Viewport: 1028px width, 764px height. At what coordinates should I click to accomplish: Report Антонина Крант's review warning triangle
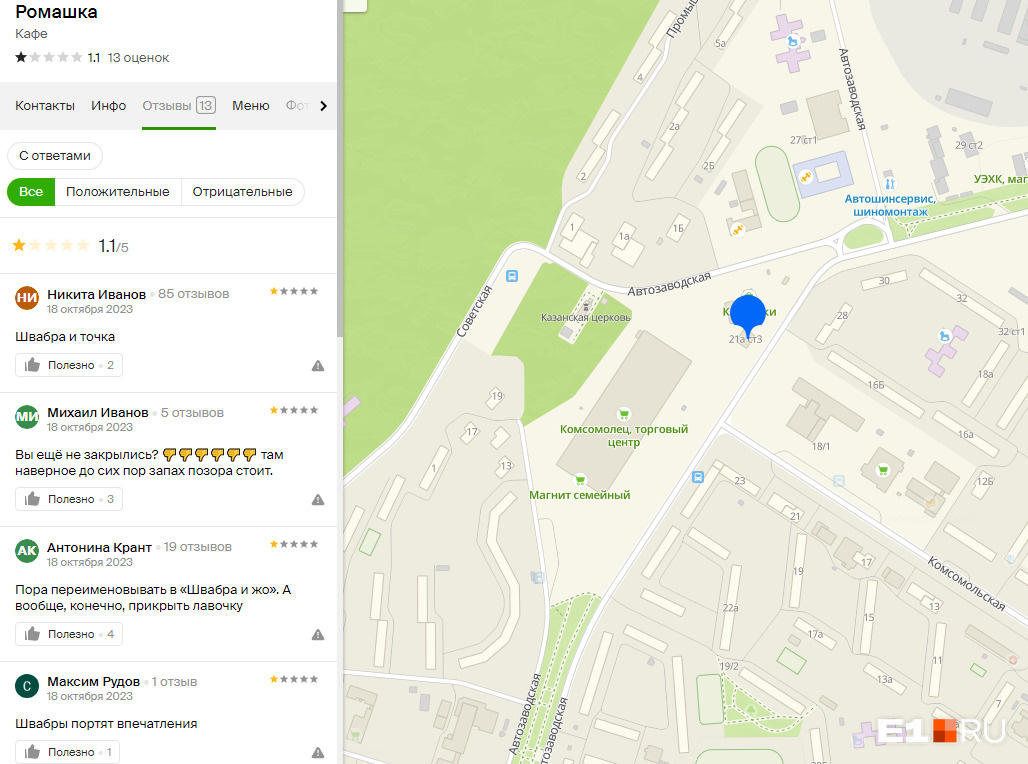point(318,635)
